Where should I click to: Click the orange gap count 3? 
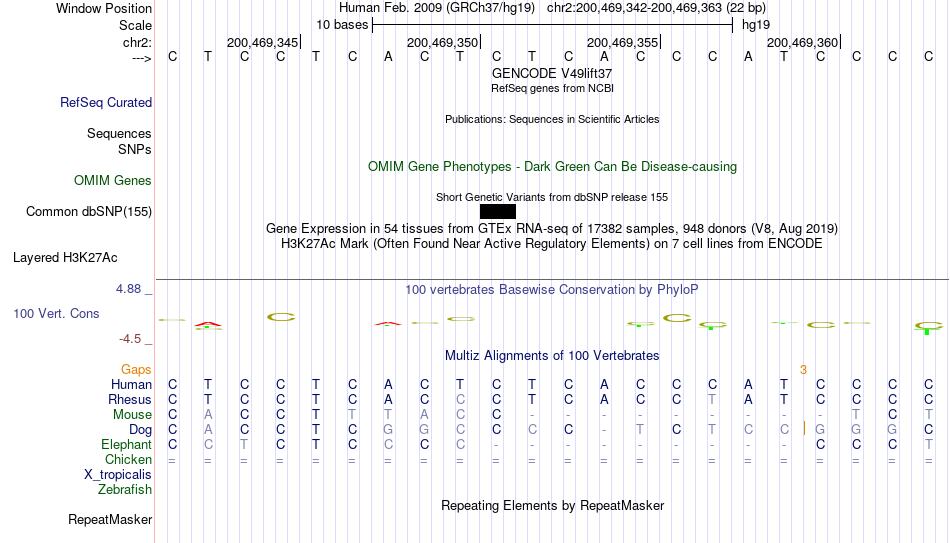tap(803, 370)
